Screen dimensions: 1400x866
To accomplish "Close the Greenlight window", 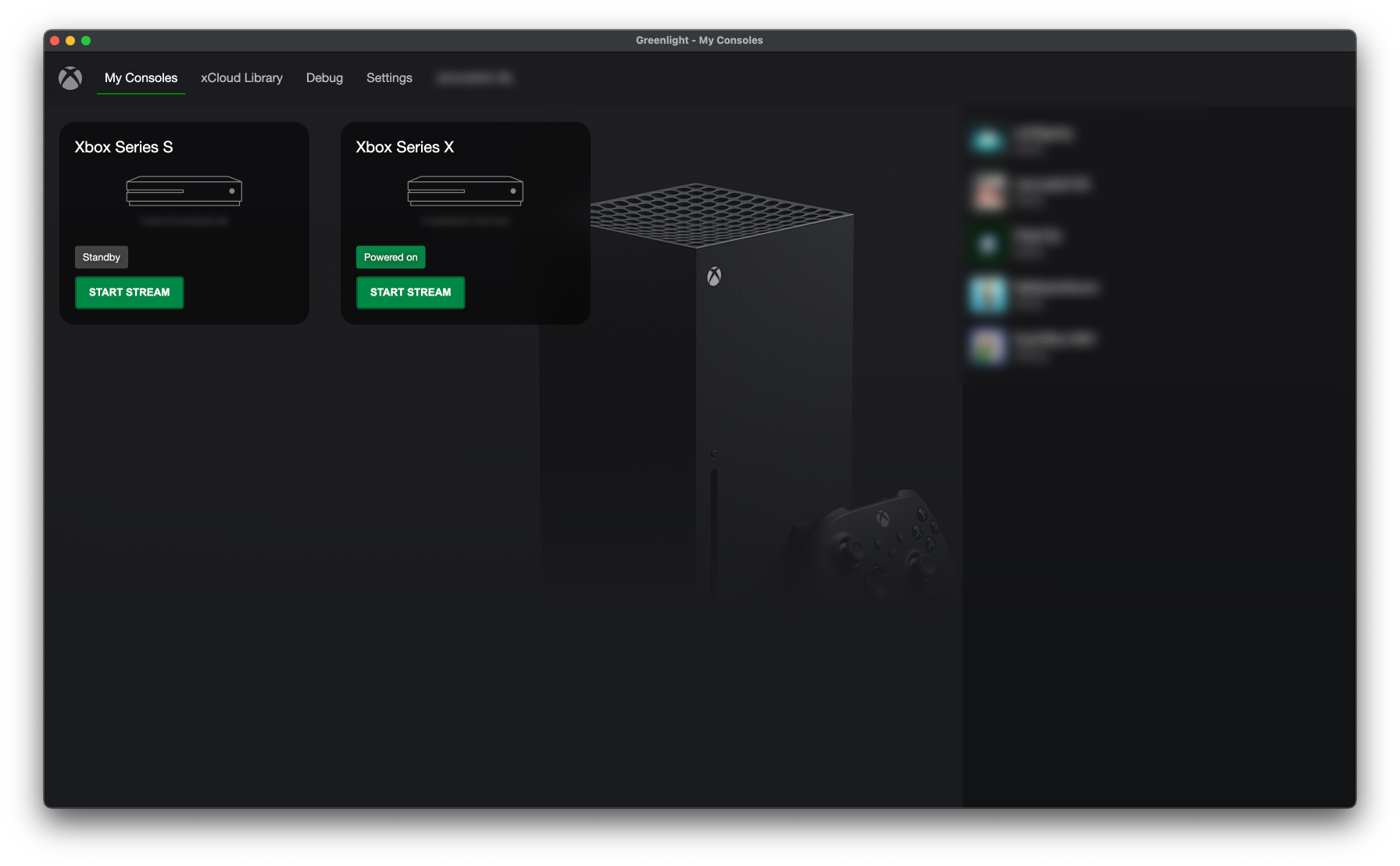I will click(x=55, y=41).
